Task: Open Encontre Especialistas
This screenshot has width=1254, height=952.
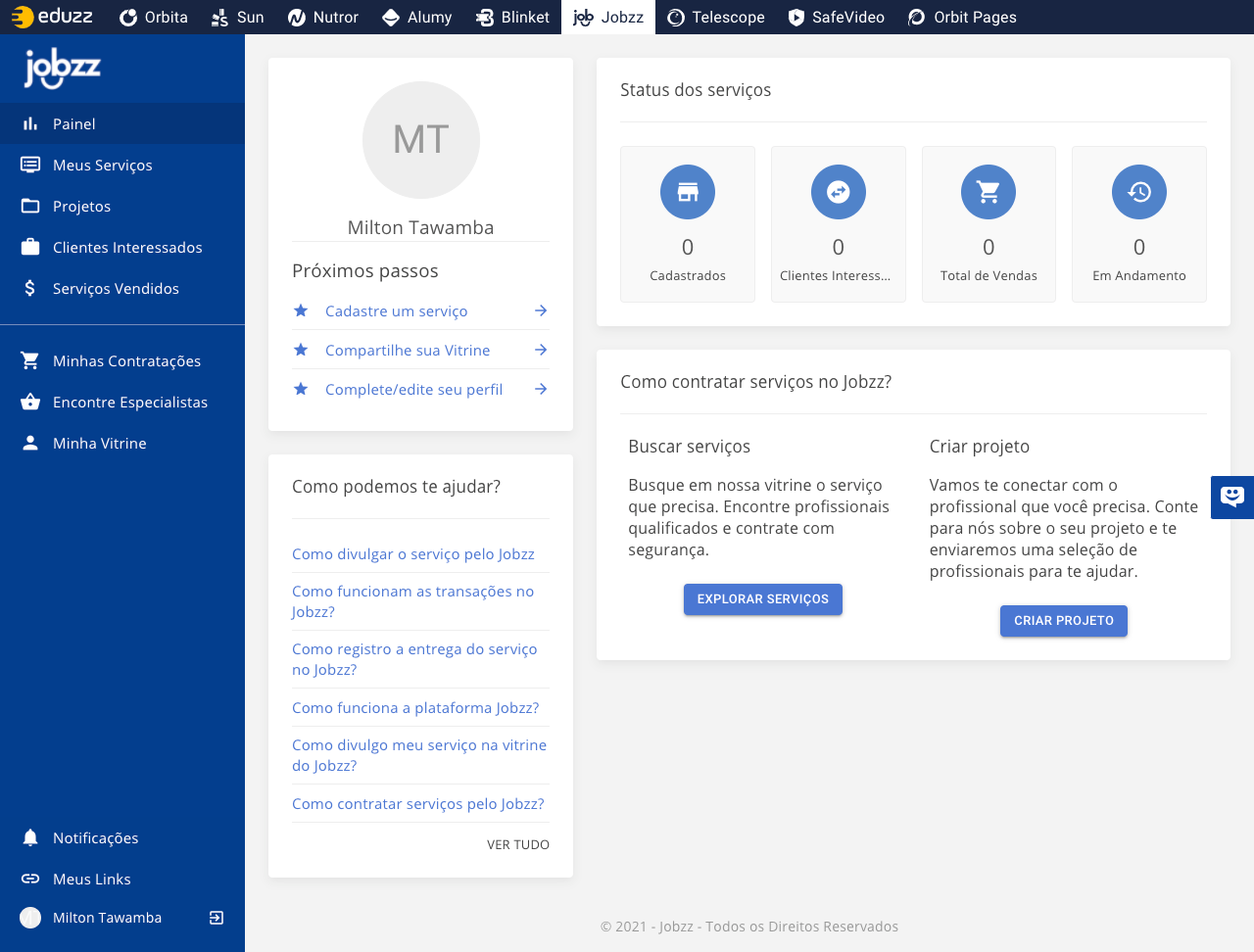Action: point(122,402)
